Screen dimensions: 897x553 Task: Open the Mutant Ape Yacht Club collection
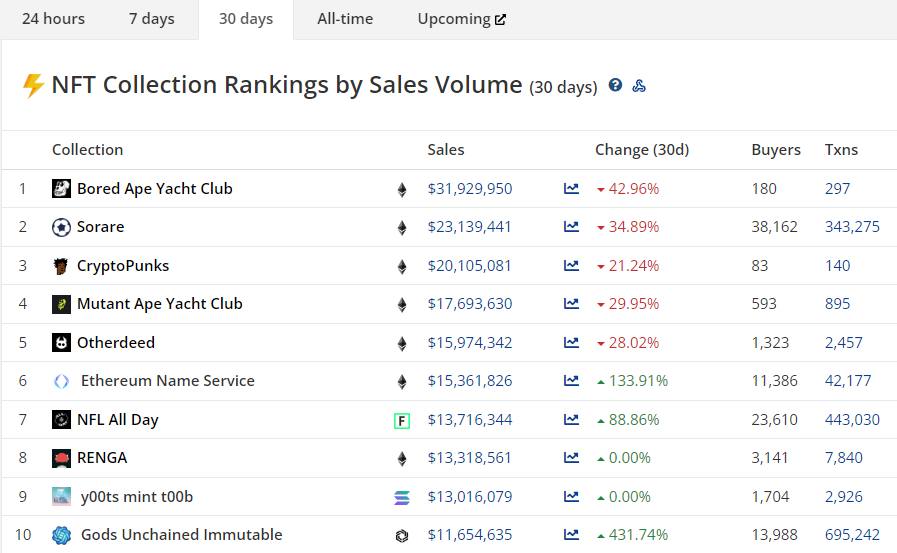click(159, 304)
